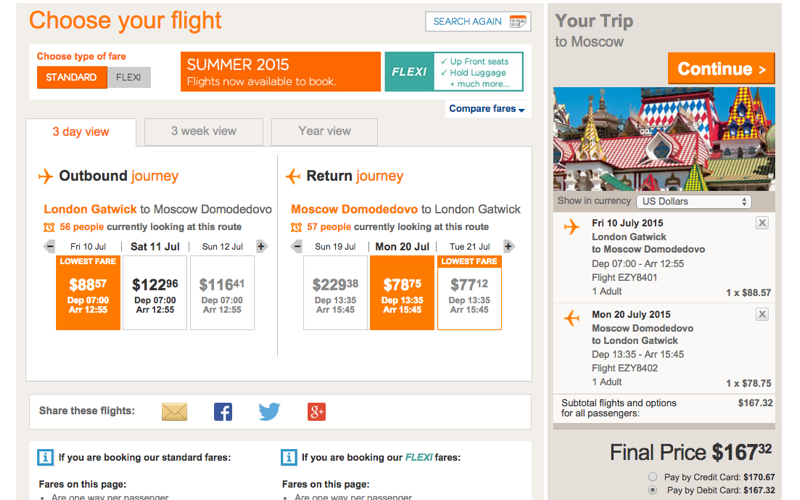The width and height of the screenshot is (800, 500).
Task: Show earlier return dates with minus
Action: point(297,246)
